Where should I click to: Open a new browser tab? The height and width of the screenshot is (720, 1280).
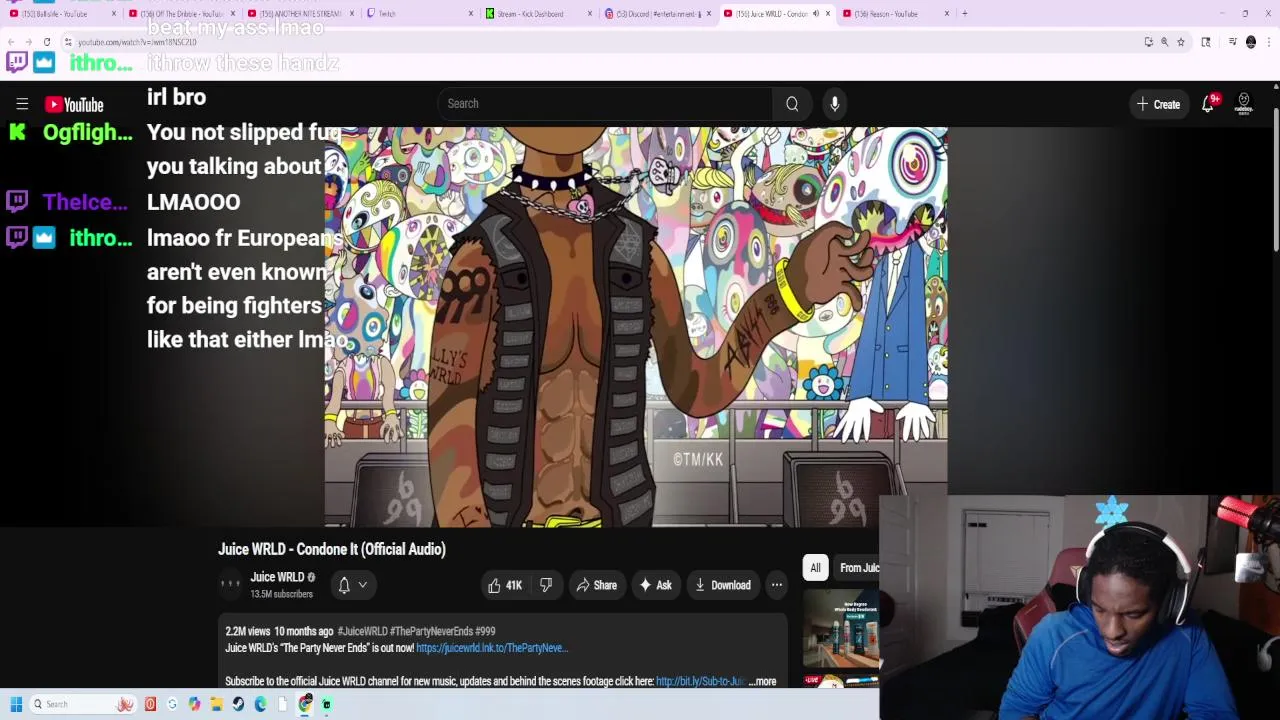pyautogui.click(x=964, y=13)
